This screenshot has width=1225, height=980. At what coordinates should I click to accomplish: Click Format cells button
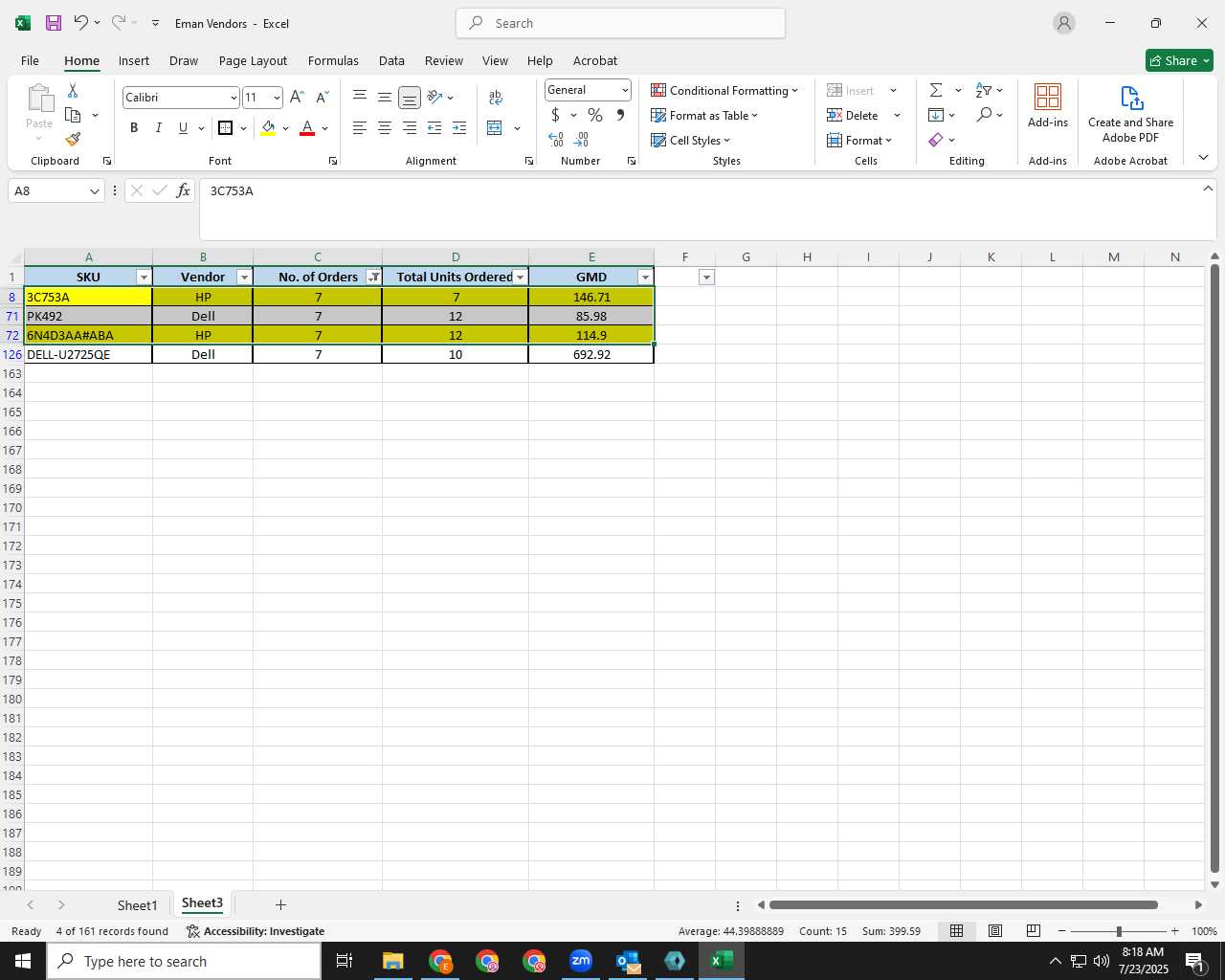click(x=858, y=140)
